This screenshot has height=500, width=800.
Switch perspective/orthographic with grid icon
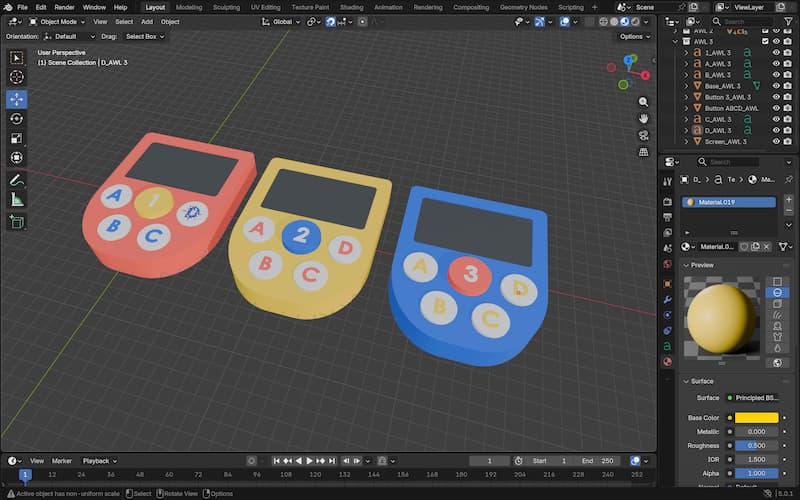pos(643,152)
